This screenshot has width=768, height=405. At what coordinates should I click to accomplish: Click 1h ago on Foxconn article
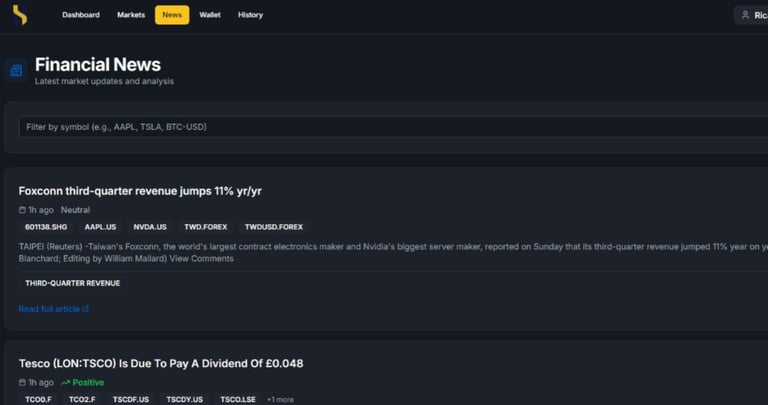click(x=41, y=210)
